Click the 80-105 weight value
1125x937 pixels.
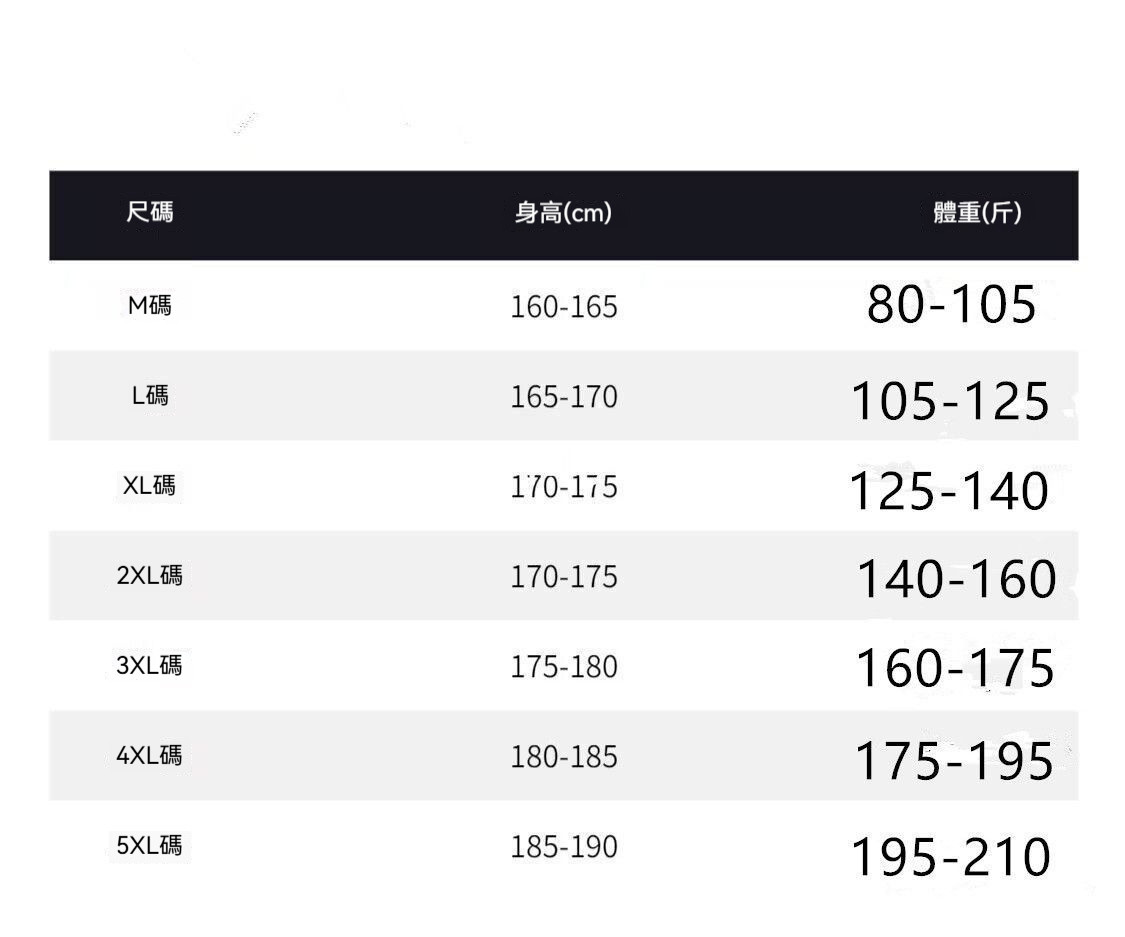coord(951,304)
